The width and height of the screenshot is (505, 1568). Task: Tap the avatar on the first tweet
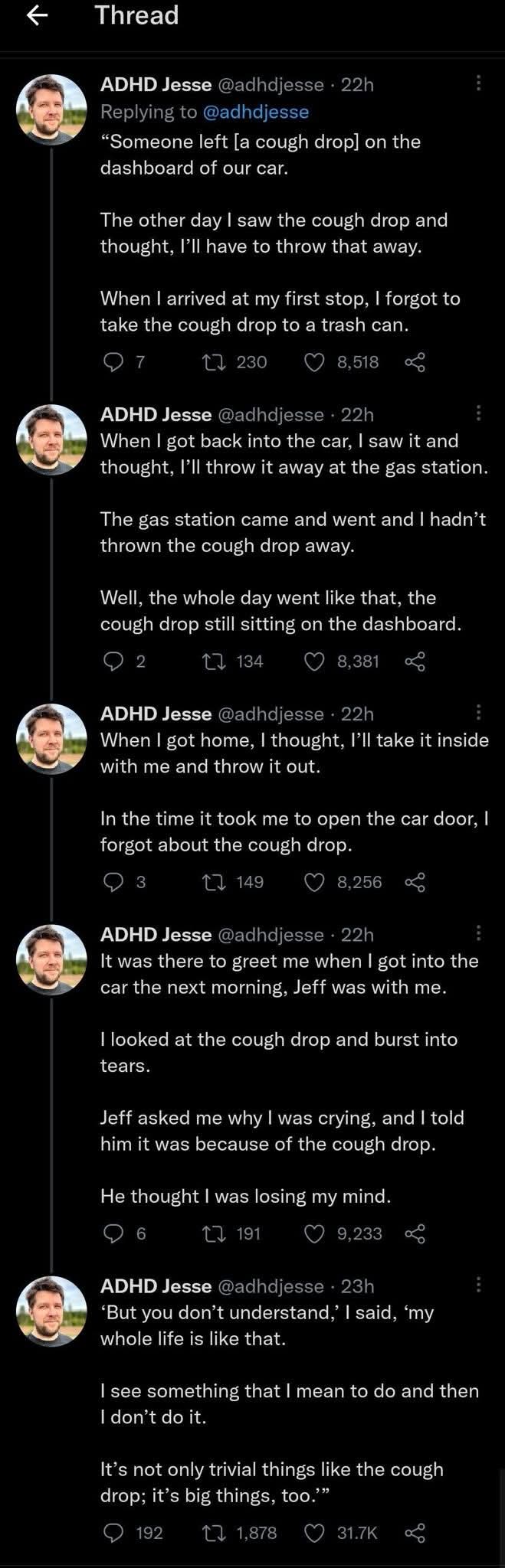[51, 109]
